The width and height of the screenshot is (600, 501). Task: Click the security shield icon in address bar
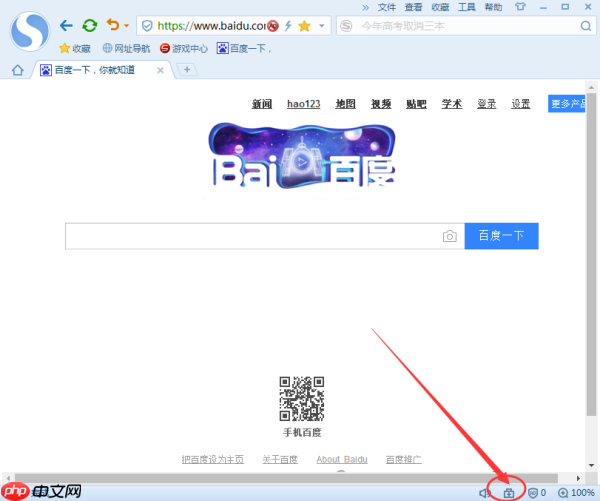147,26
